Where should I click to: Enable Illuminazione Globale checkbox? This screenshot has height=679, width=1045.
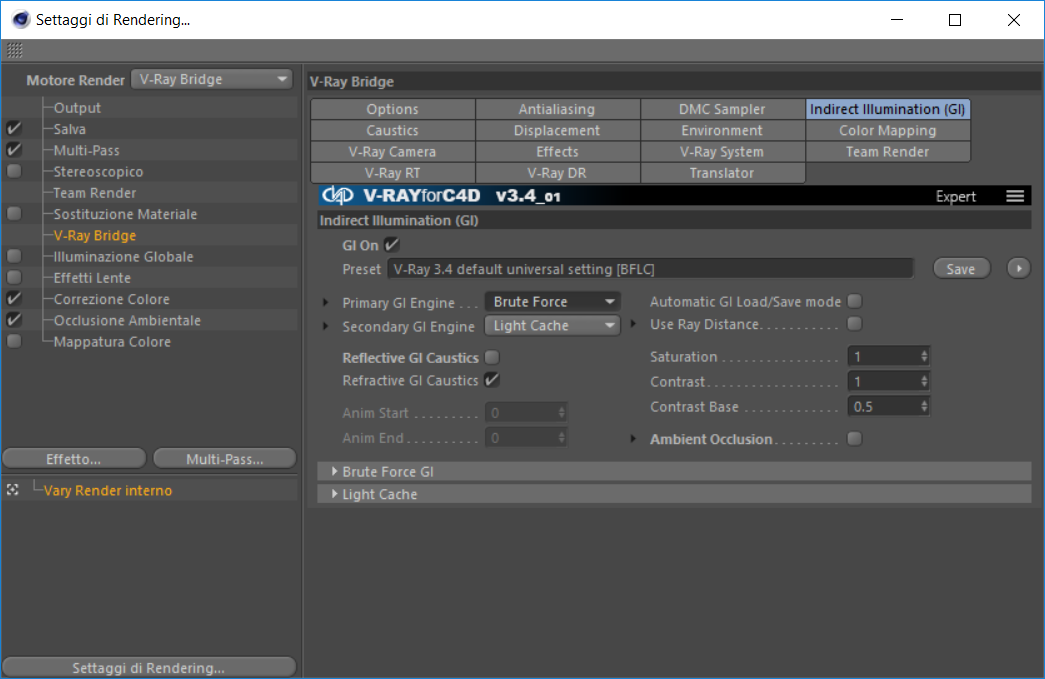coord(14,257)
